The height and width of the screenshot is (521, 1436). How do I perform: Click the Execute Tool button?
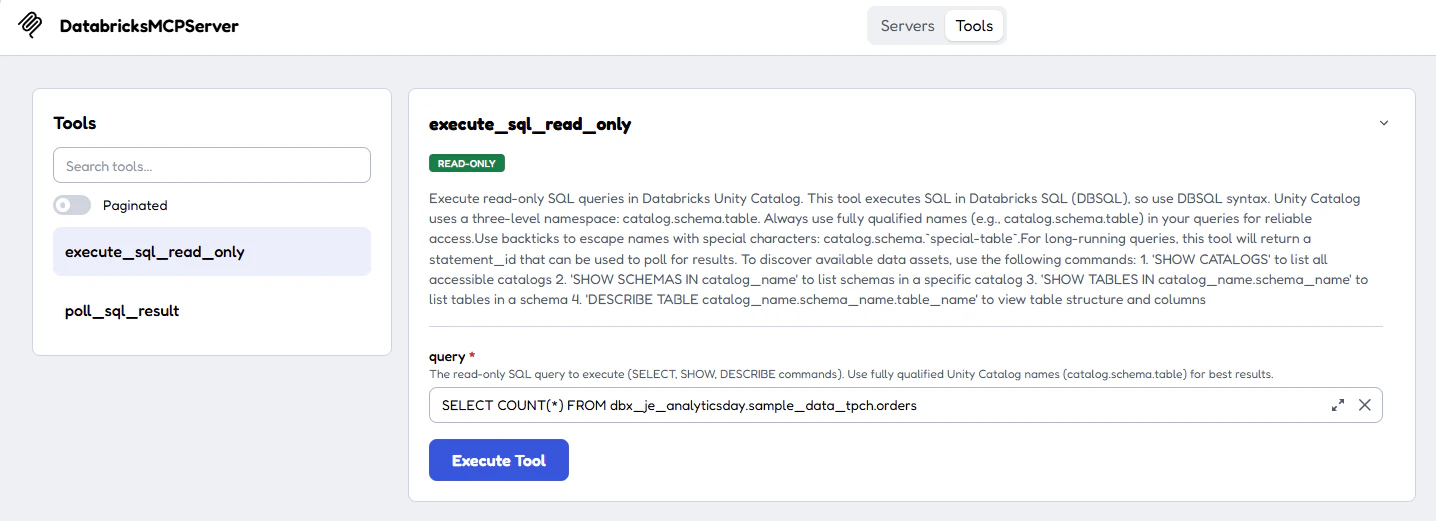[x=499, y=460]
